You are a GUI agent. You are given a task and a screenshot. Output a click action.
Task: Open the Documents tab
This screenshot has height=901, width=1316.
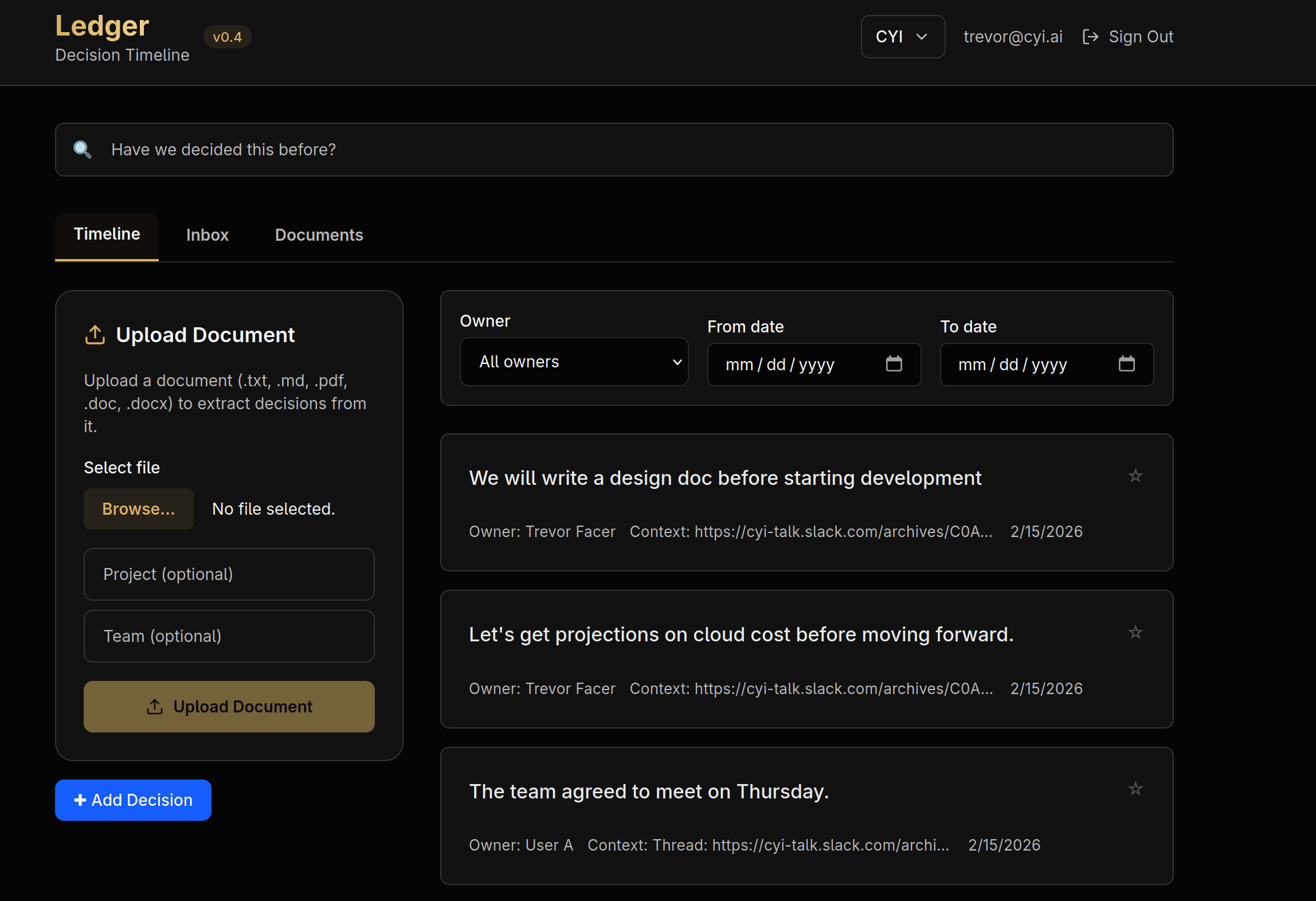[x=319, y=235]
